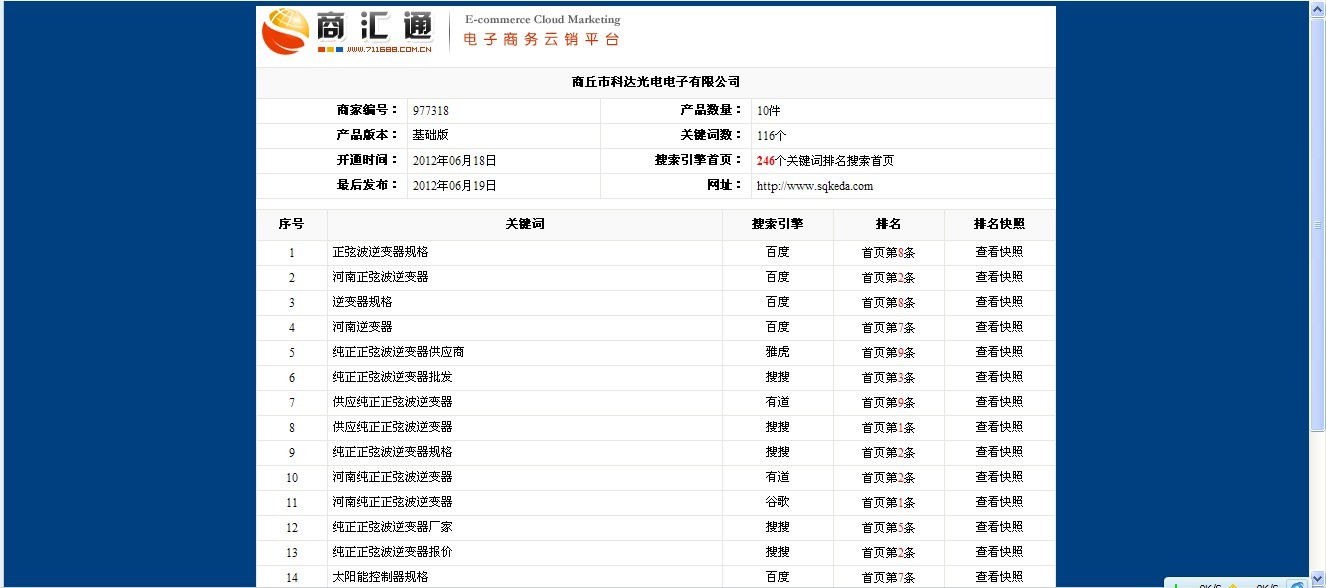Image resolution: width=1326 pixels, height=588 pixels.
Task: Click the 搜索引擎首页 label
Action: tap(699, 160)
